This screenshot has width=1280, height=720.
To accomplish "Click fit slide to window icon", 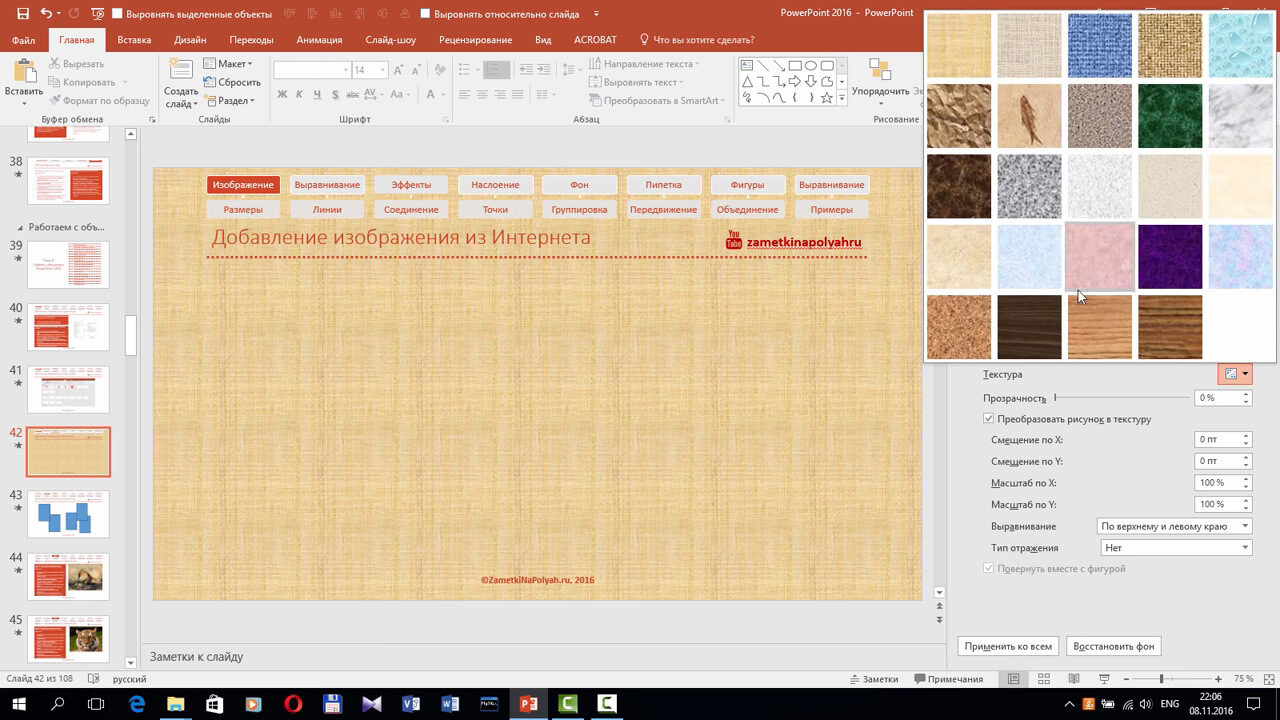I will coord(1266,679).
